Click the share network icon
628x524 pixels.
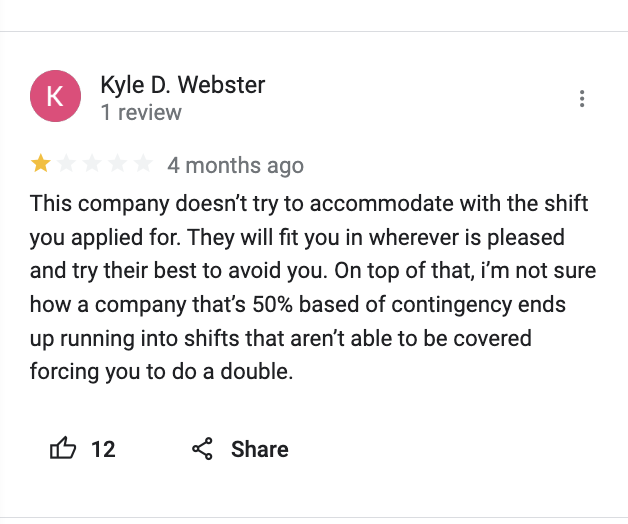(x=202, y=449)
